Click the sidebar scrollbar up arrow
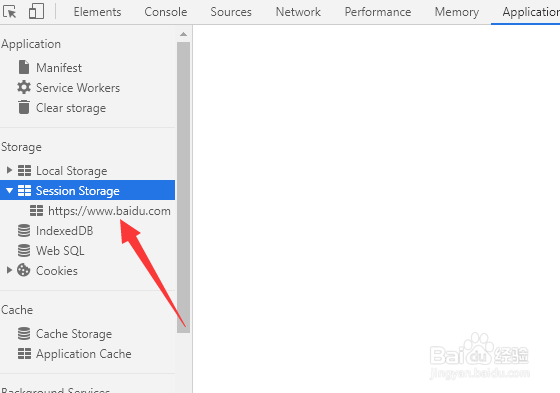 pos(183,34)
